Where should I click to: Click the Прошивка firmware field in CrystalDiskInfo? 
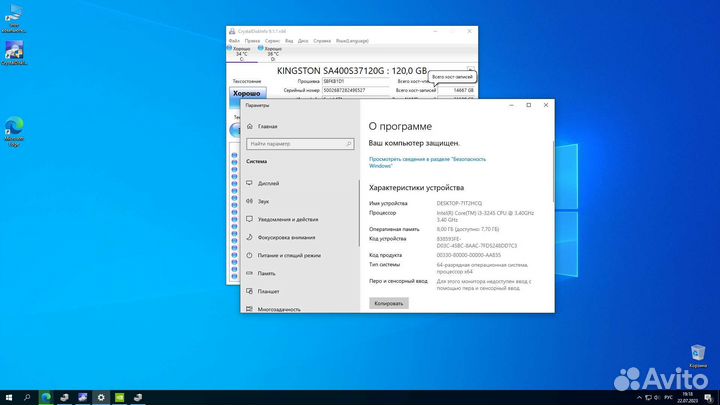coord(356,81)
